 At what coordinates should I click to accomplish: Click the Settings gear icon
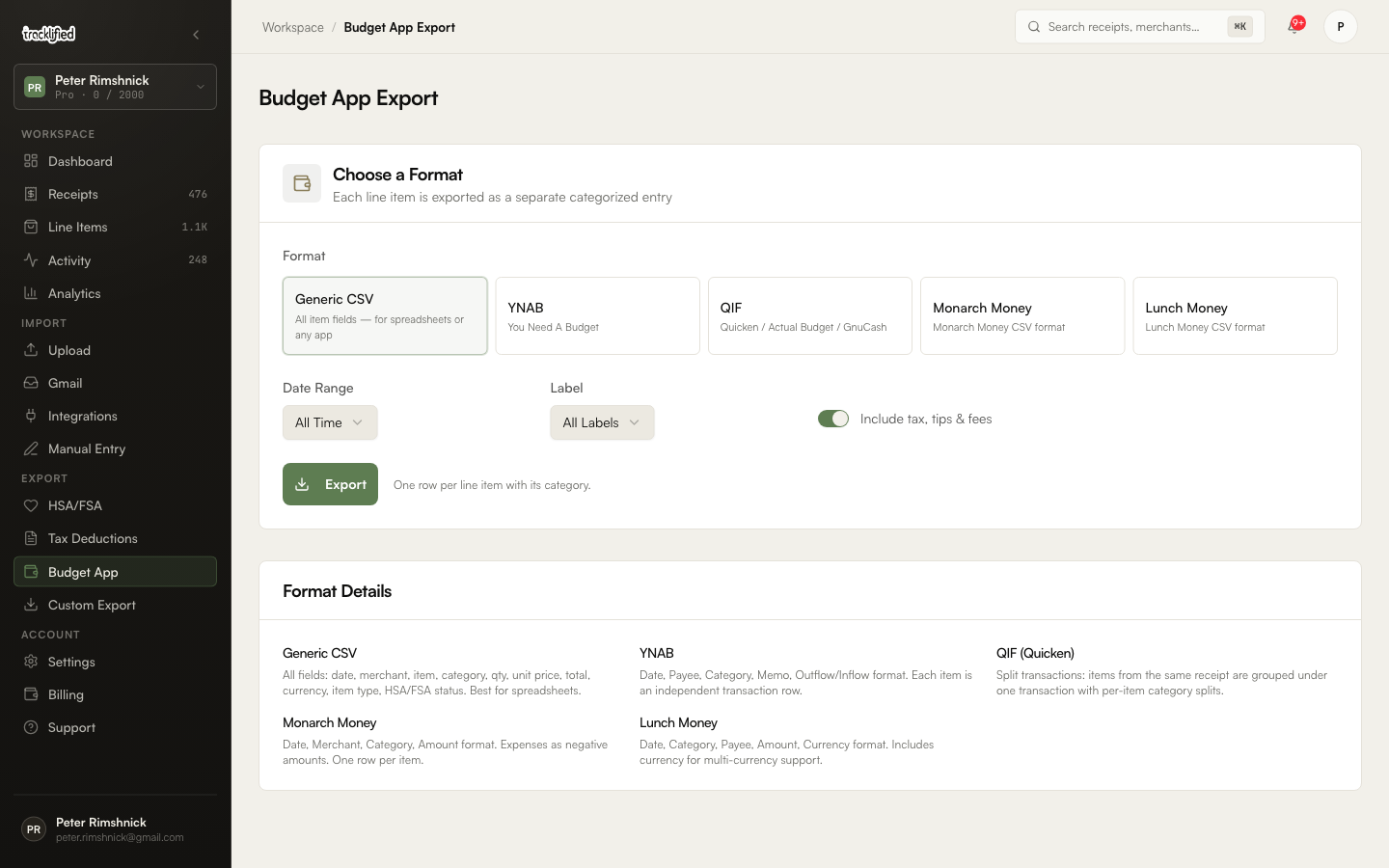(x=31, y=662)
